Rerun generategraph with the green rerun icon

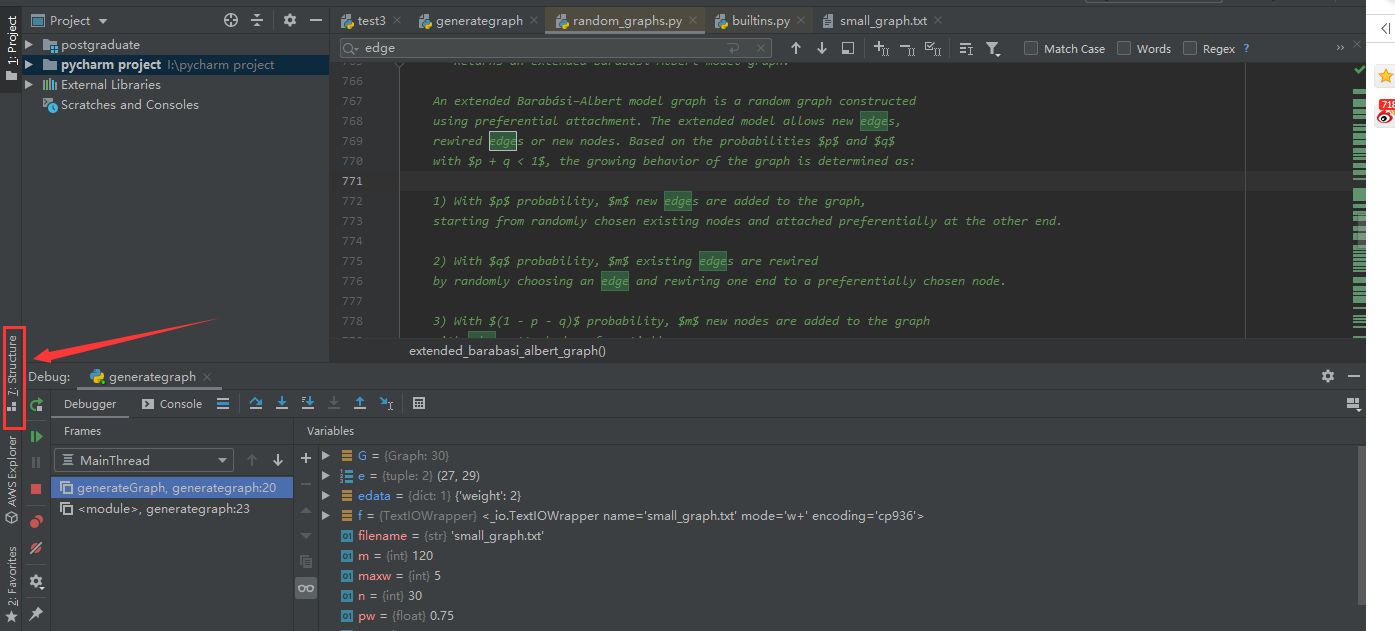pyautogui.click(x=35, y=405)
